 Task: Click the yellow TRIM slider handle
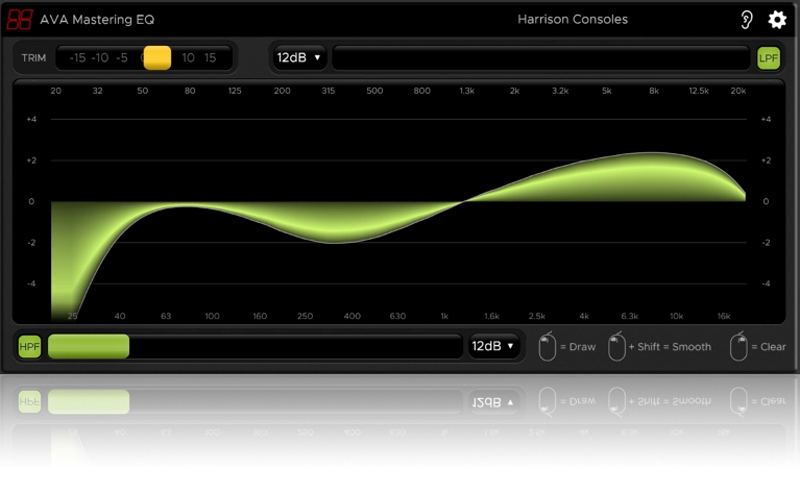click(x=157, y=58)
